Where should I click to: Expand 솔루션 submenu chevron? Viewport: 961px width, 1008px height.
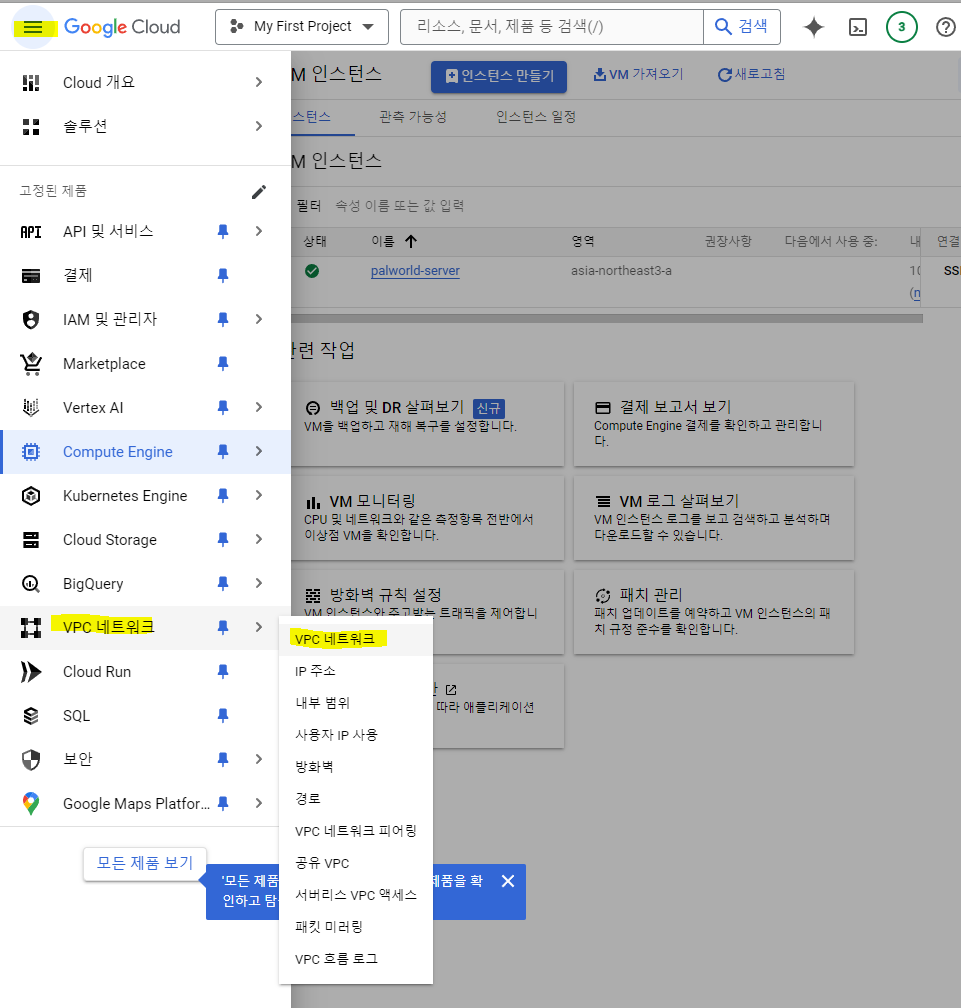(x=258, y=126)
